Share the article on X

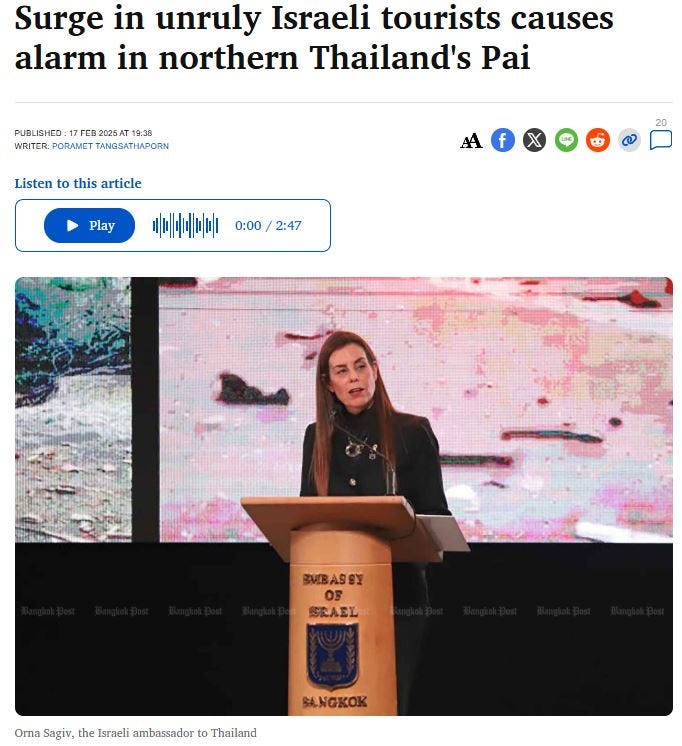[534, 140]
